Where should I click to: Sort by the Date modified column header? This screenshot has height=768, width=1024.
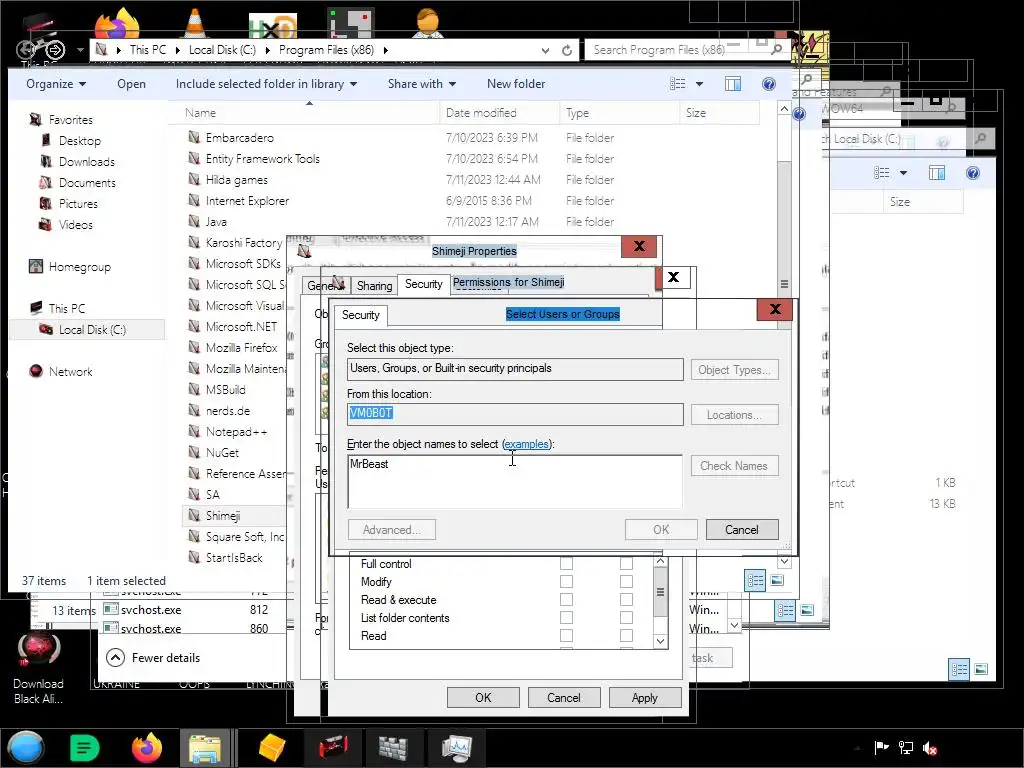click(499, 113)
